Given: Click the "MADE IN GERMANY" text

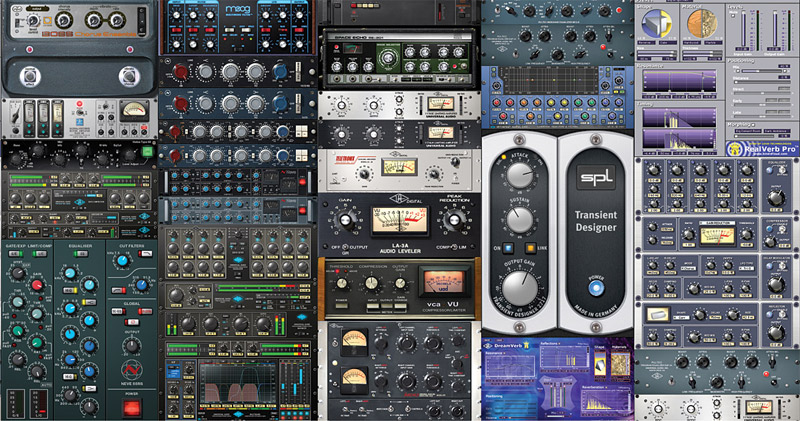Looking at the screenshot, I should (595, 313).
